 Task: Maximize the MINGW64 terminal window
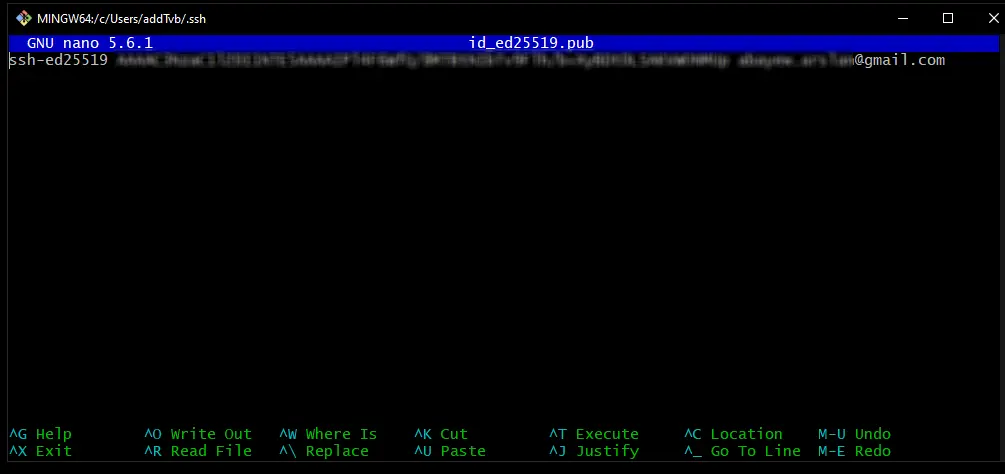click(948, 19)
